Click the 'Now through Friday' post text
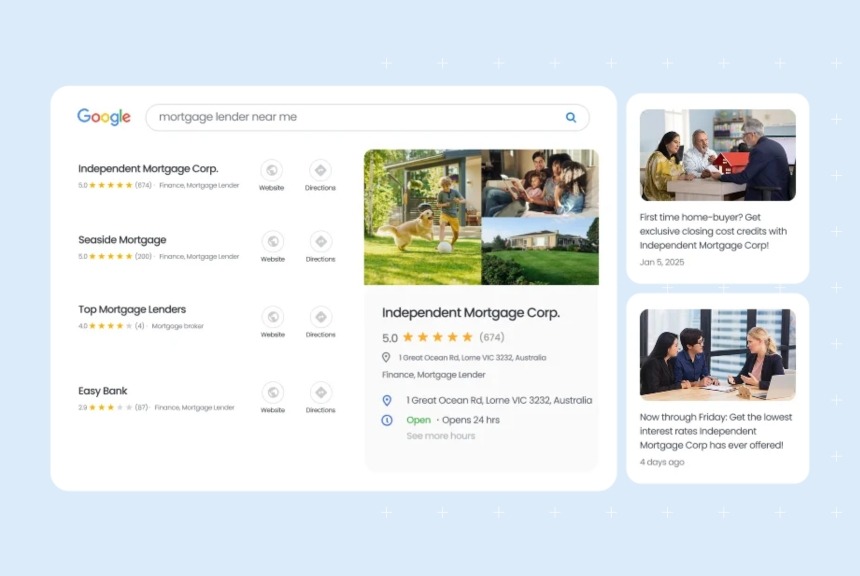Image resolution: width=860 pixels, height=576 pixels. tap(716, 431)
